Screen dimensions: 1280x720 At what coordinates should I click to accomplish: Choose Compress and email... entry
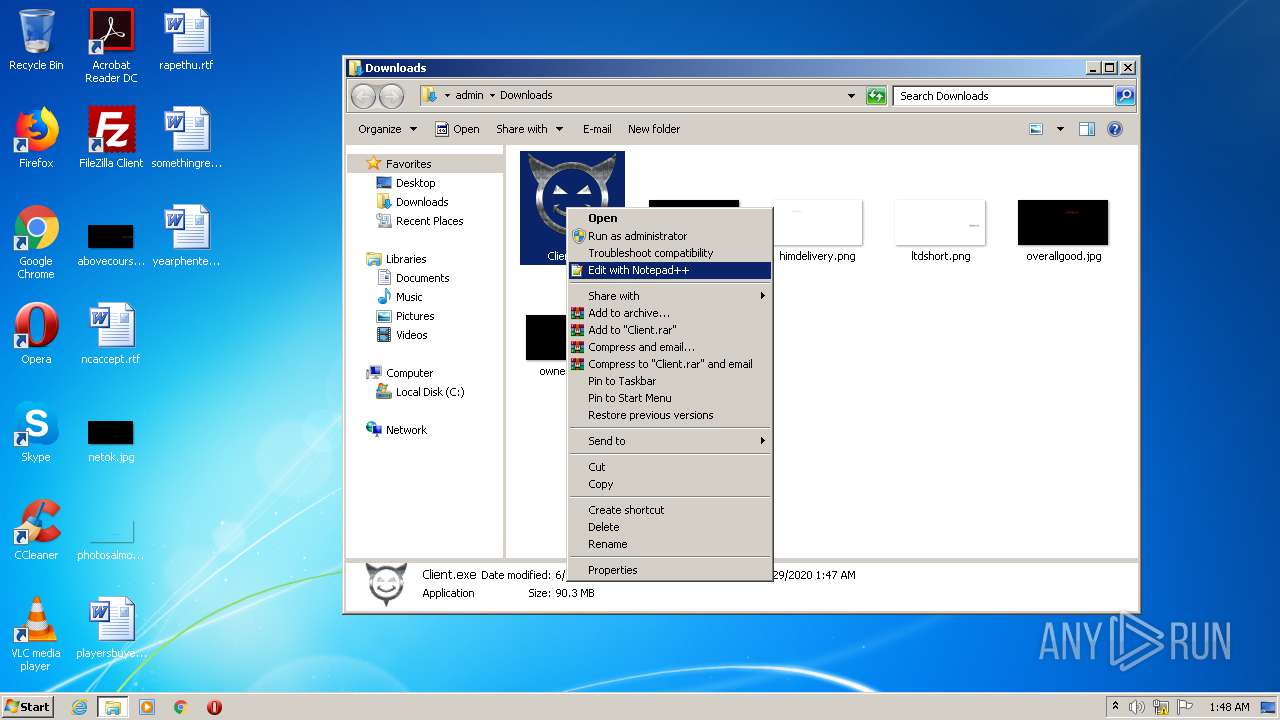click(x=670, y=347)
